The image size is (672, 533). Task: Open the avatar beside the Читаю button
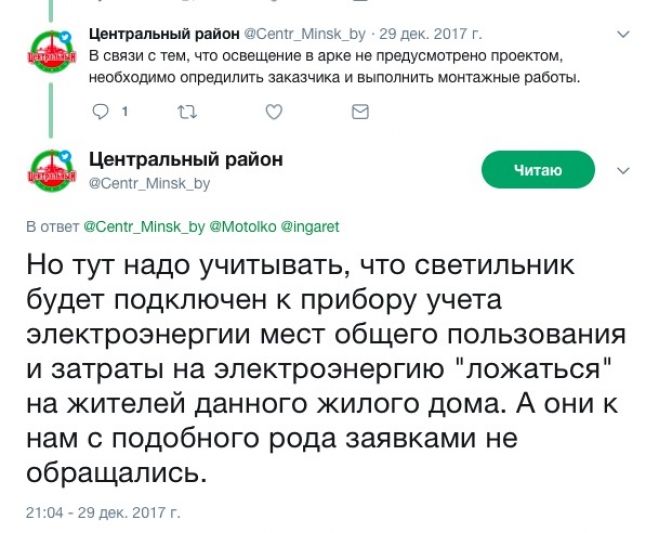coord(49,172)
